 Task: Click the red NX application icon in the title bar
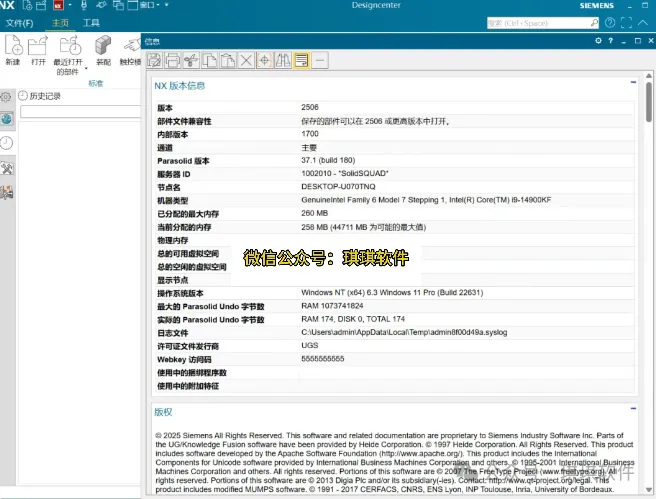[58, 5]
